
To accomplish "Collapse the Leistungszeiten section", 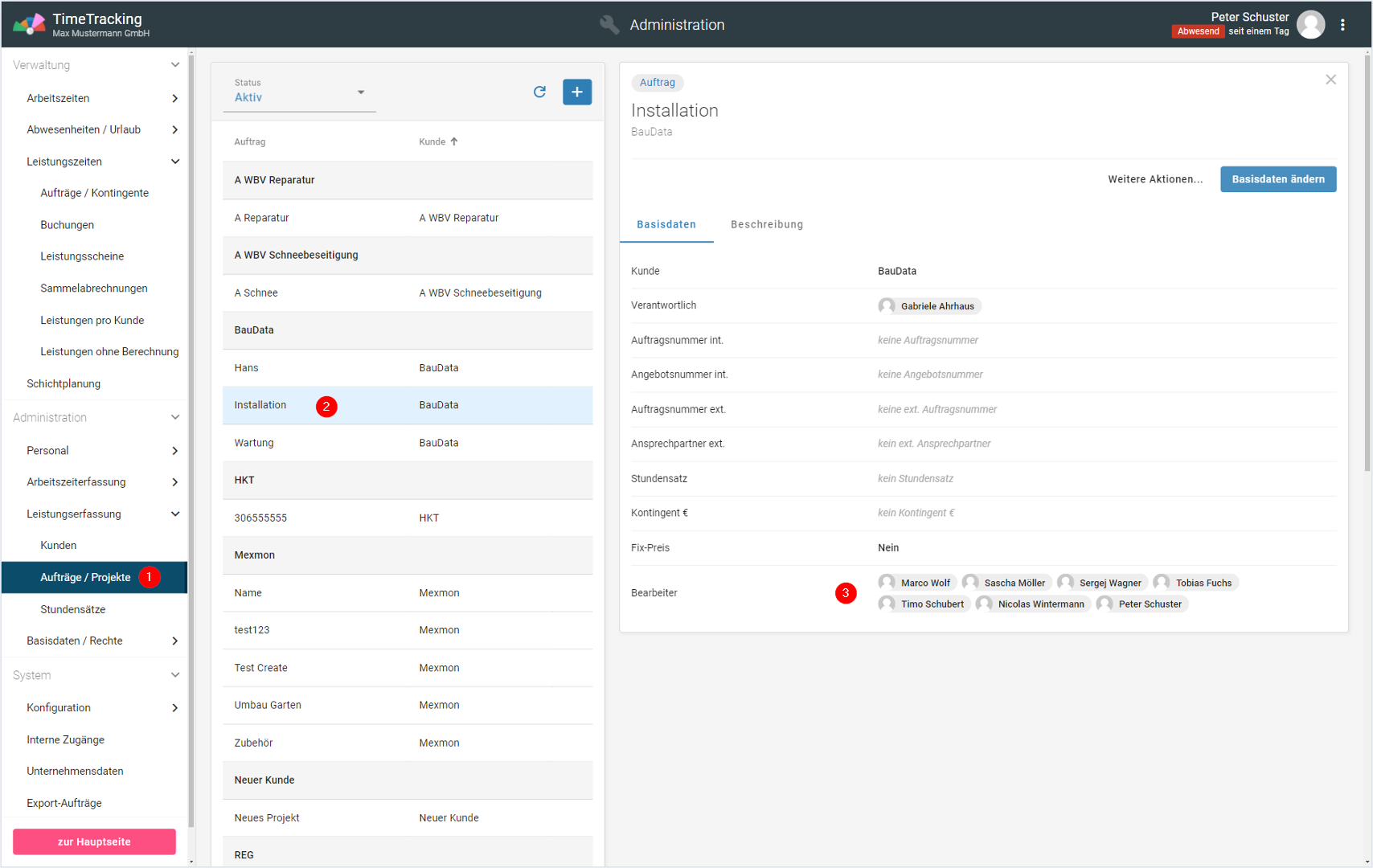I will click(174, 162).
